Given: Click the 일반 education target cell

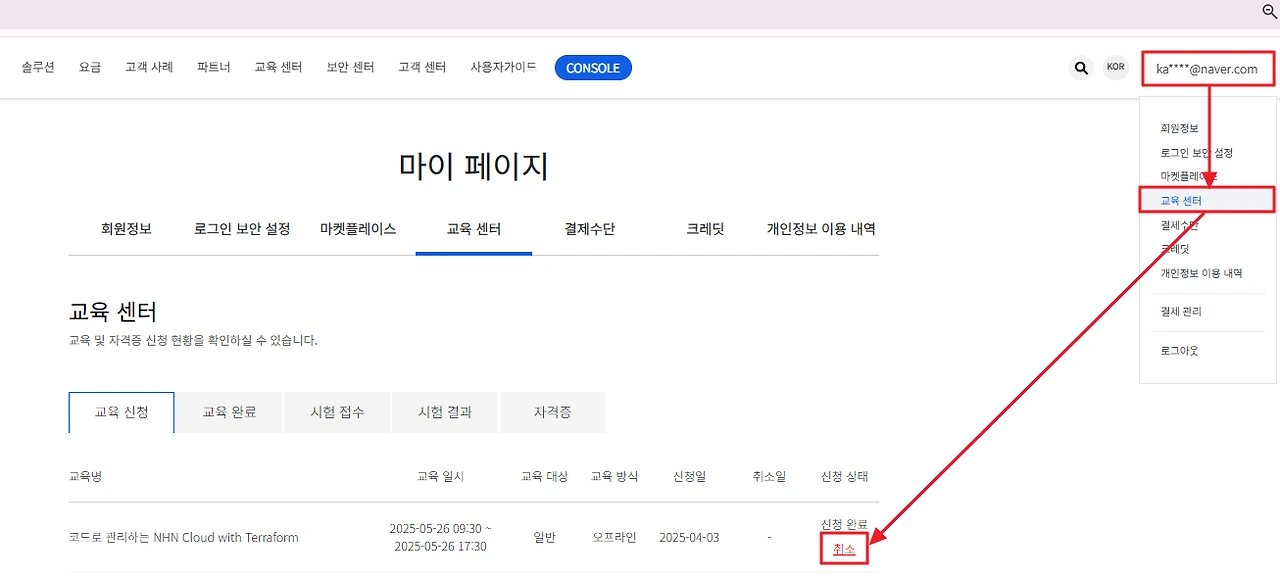Looking at the screenshot, I should click(545, 537).
